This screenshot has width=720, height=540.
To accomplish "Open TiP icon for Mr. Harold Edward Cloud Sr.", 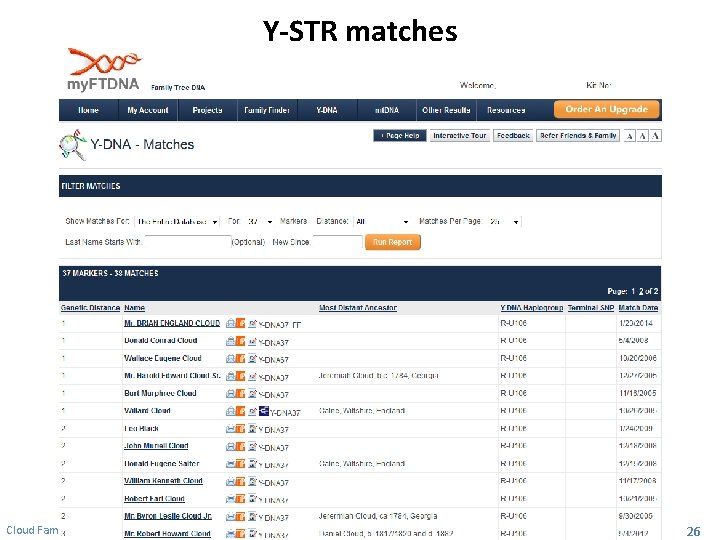I will click(x=240, y=376).
